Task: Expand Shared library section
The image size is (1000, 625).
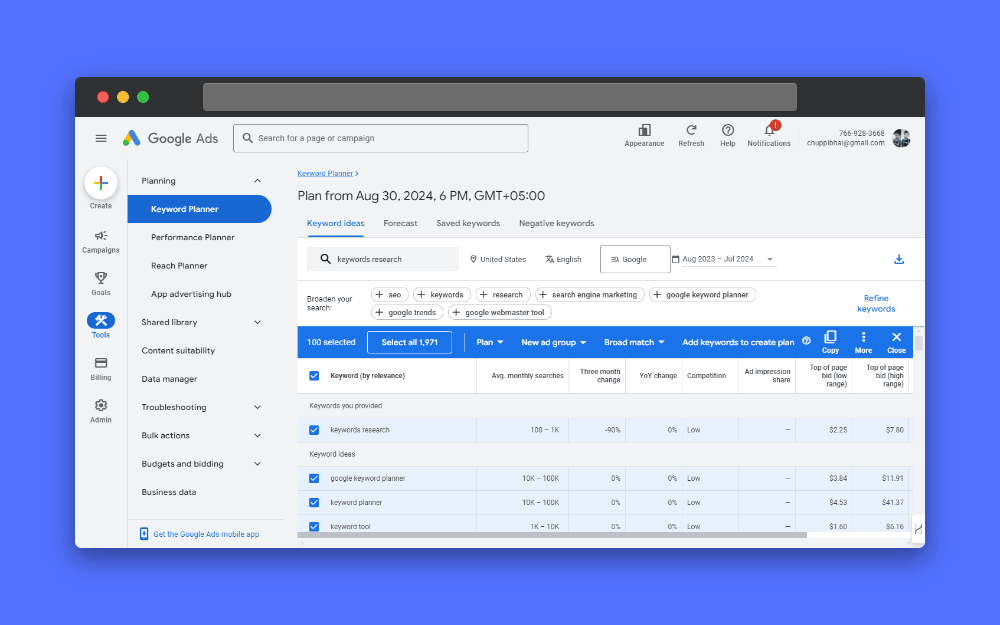Action: [258, 322]
